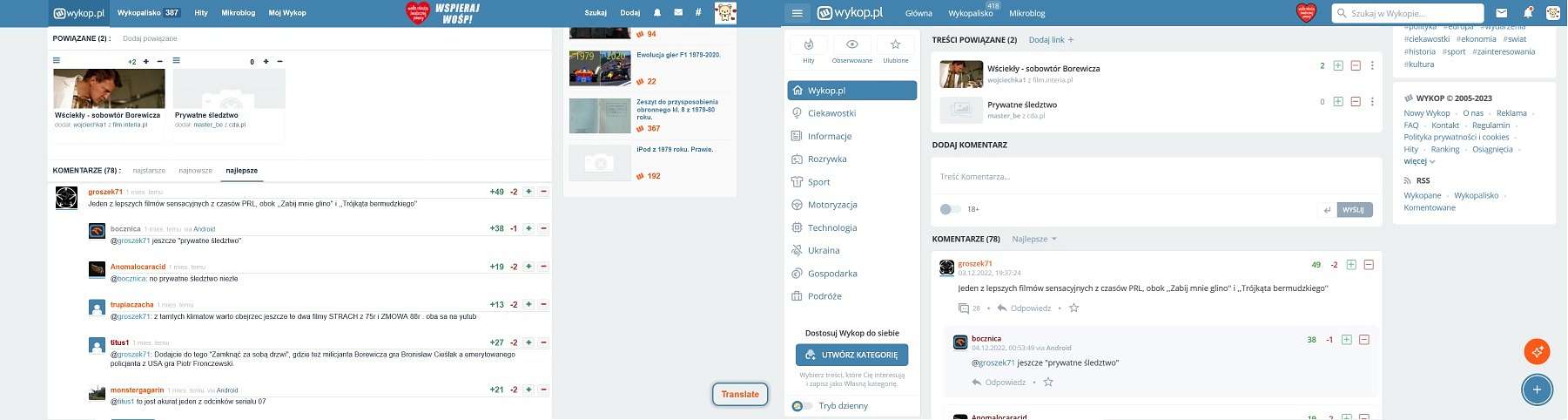
Task: Click the bell notifications icon in the new Wykop header
Action: (x=1528, y=13)
